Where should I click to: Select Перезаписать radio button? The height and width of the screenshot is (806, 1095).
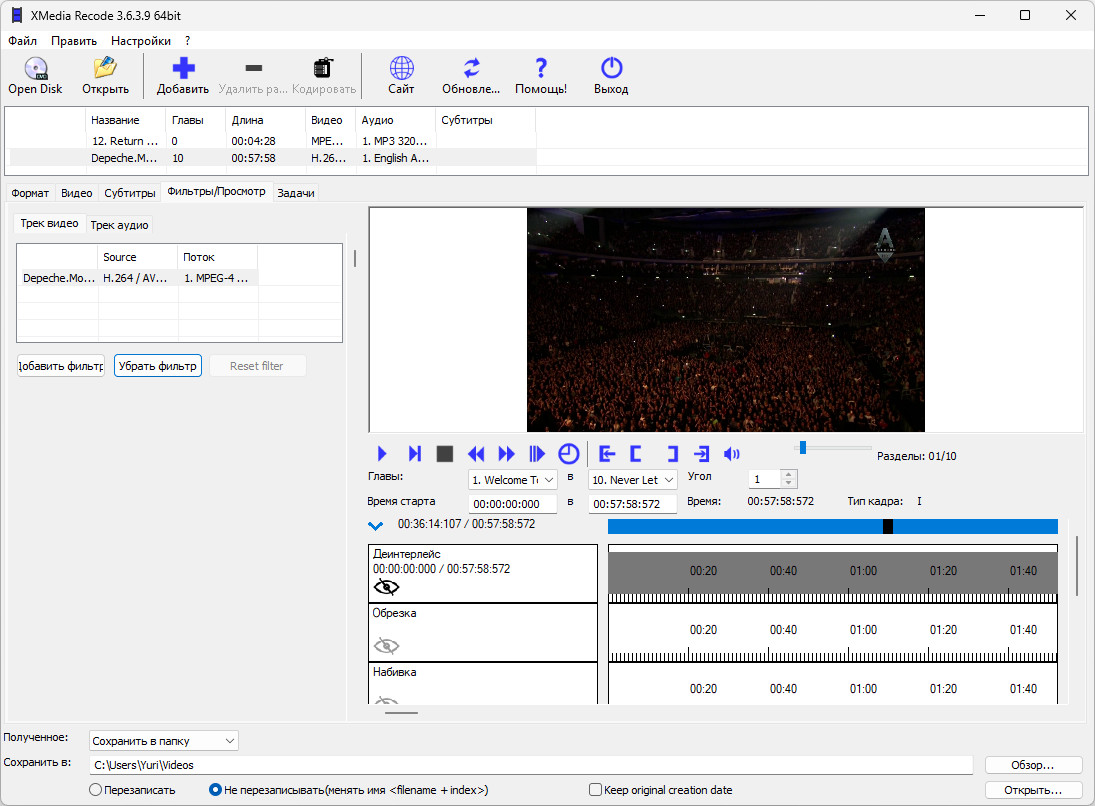click(96, 790)
